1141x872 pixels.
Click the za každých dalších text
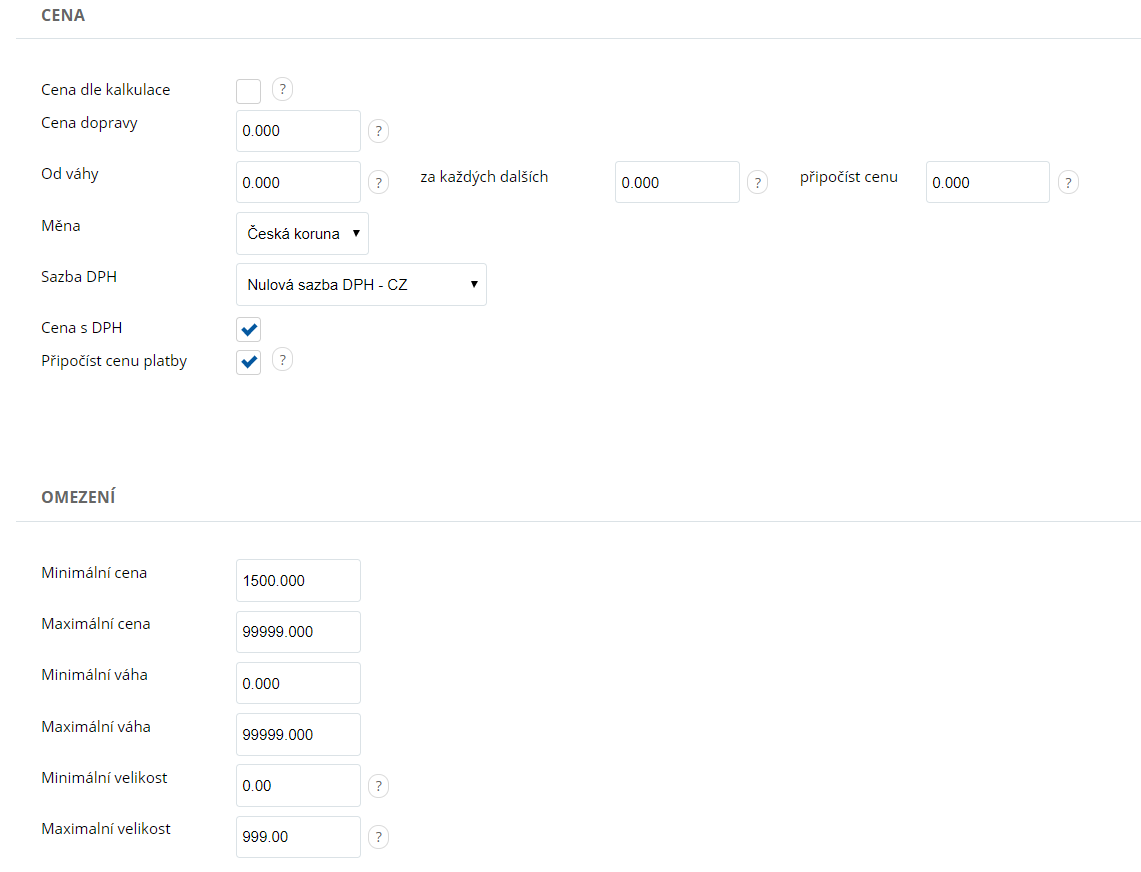tap(484, 177)
